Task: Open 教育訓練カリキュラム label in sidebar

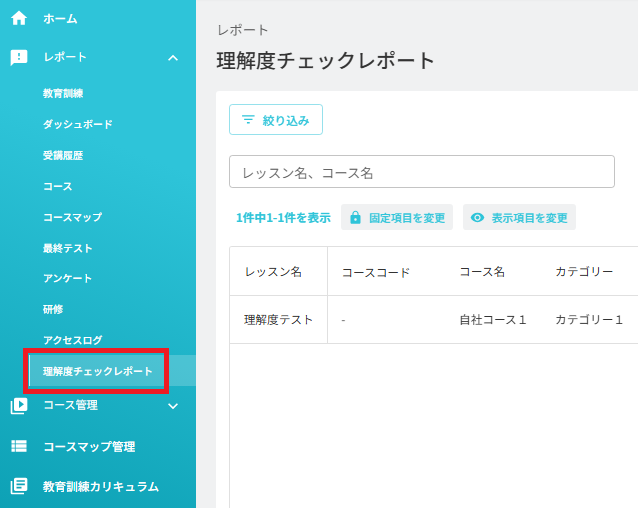Action: pos(101,486)
